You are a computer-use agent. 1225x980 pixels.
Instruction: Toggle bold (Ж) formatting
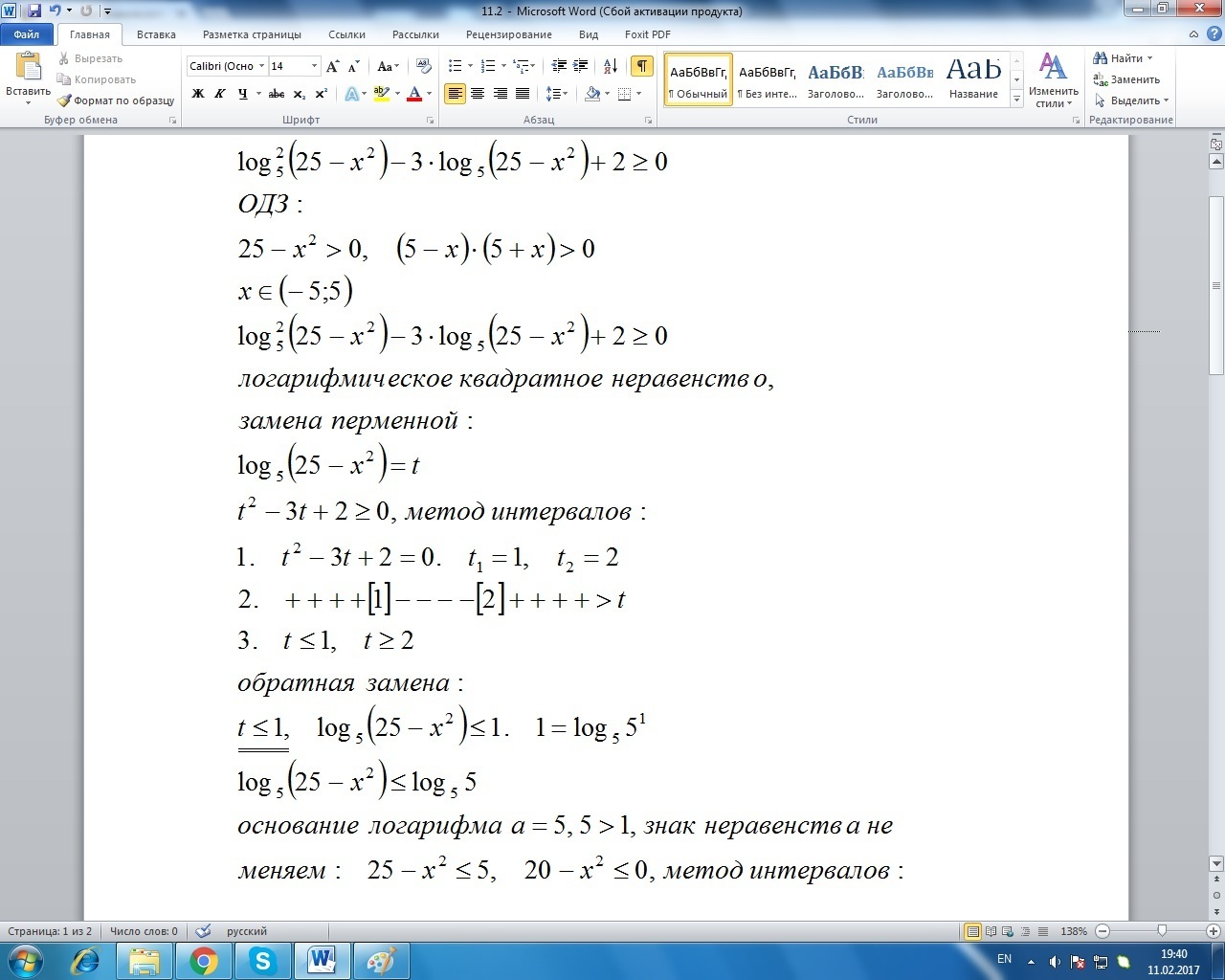198,94
